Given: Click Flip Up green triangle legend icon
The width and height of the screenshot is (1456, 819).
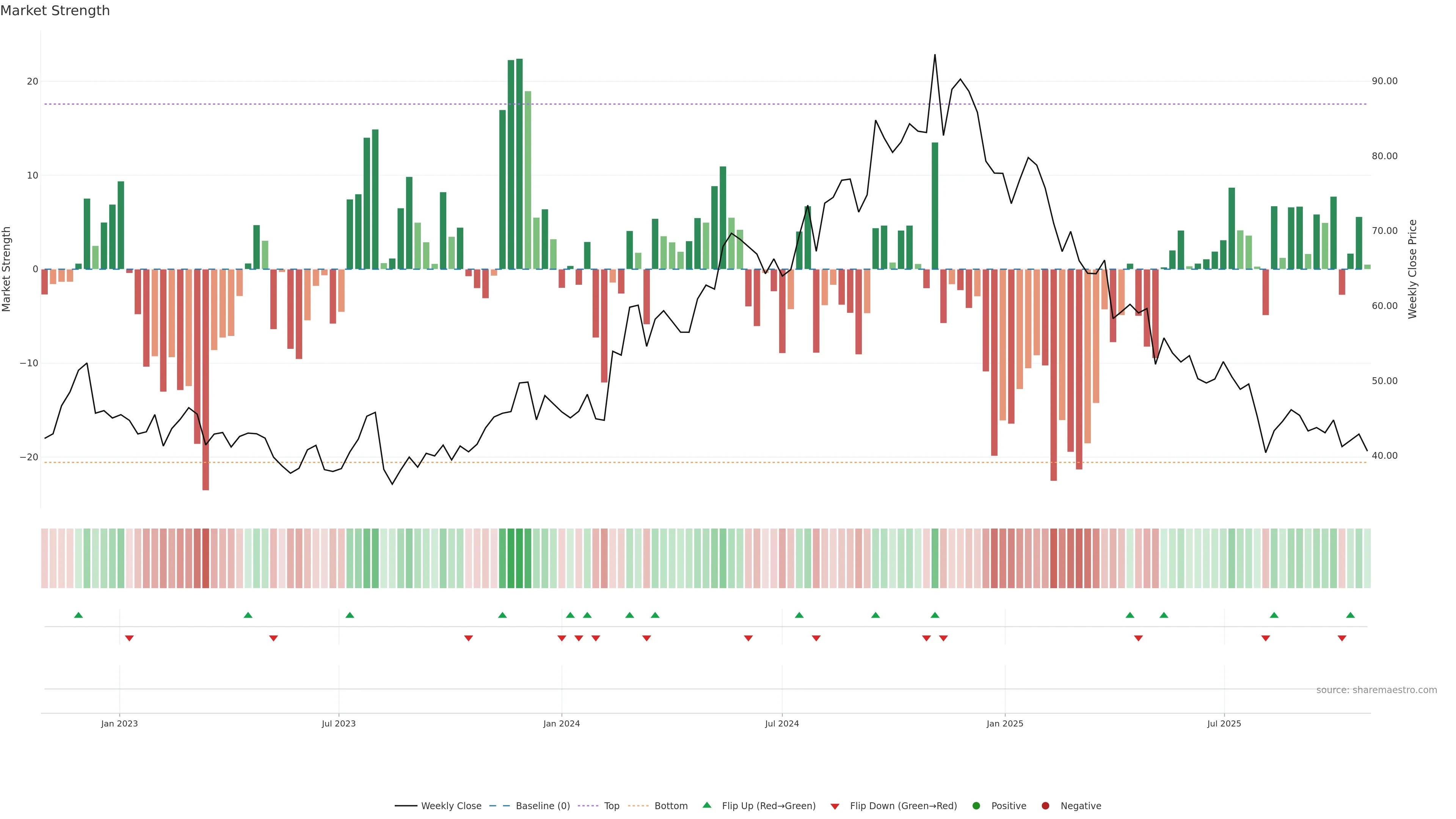Looking at the screenshot, I should (x=706, y=805).
